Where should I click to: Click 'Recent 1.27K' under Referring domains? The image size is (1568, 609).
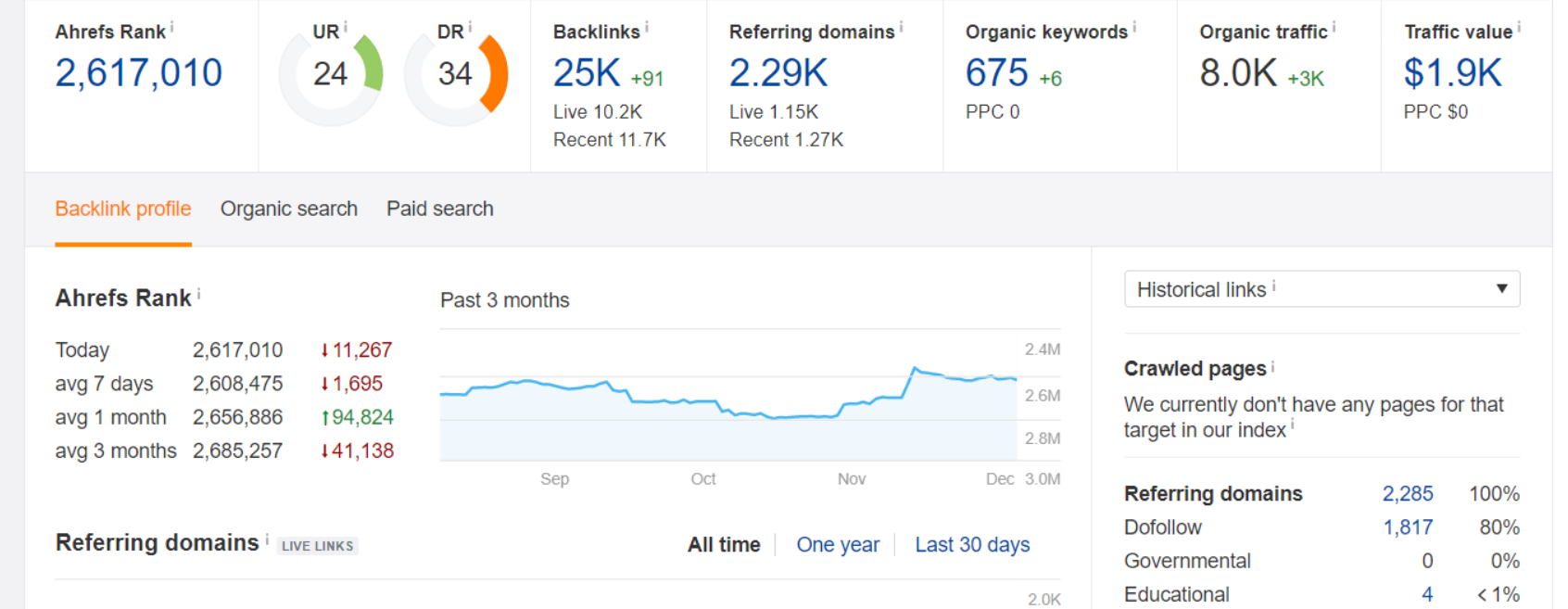(x=787, y=140)
